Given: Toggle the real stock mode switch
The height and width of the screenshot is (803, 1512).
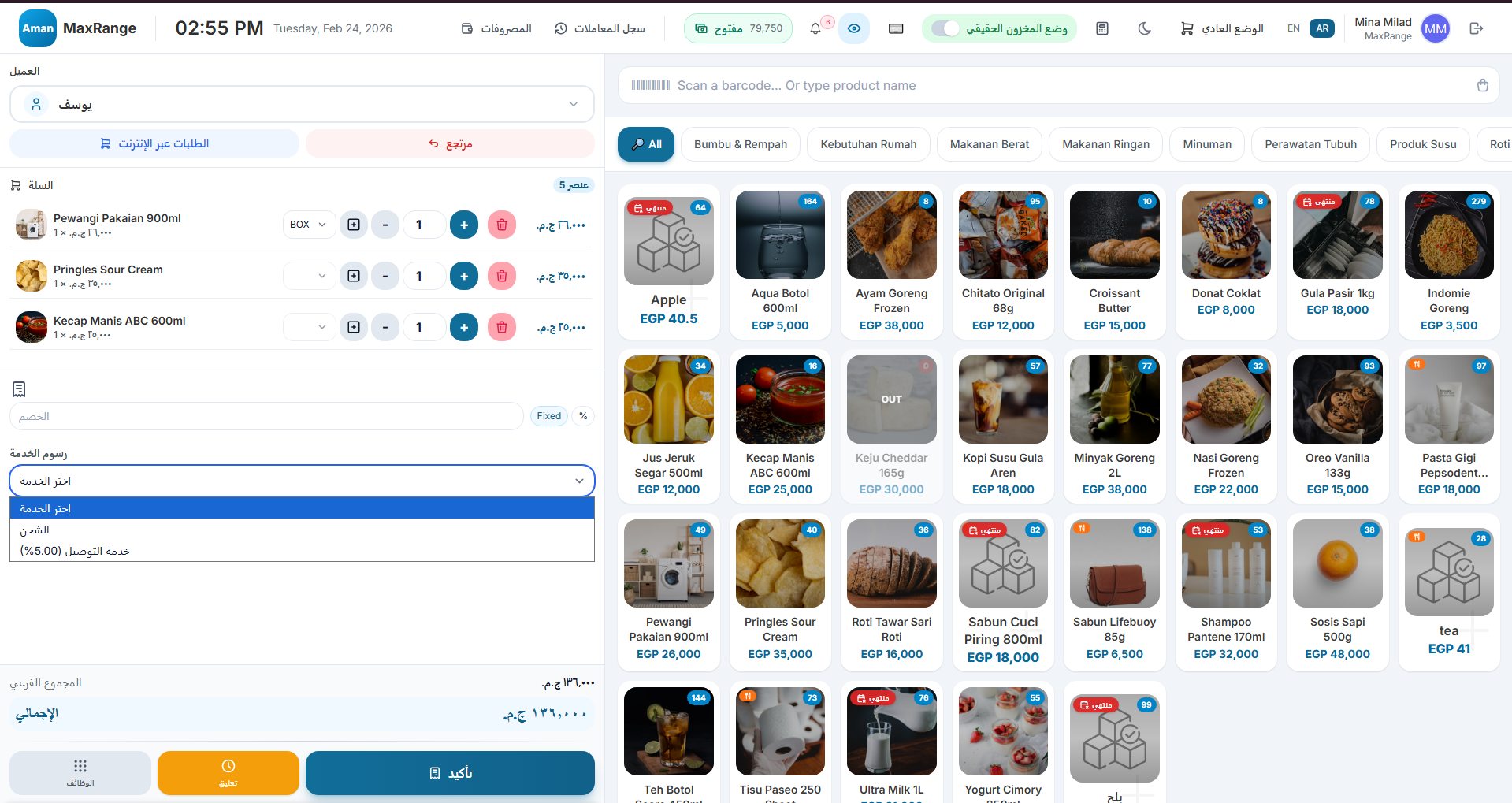Looking at the screenshot, I should click(945, 28).
